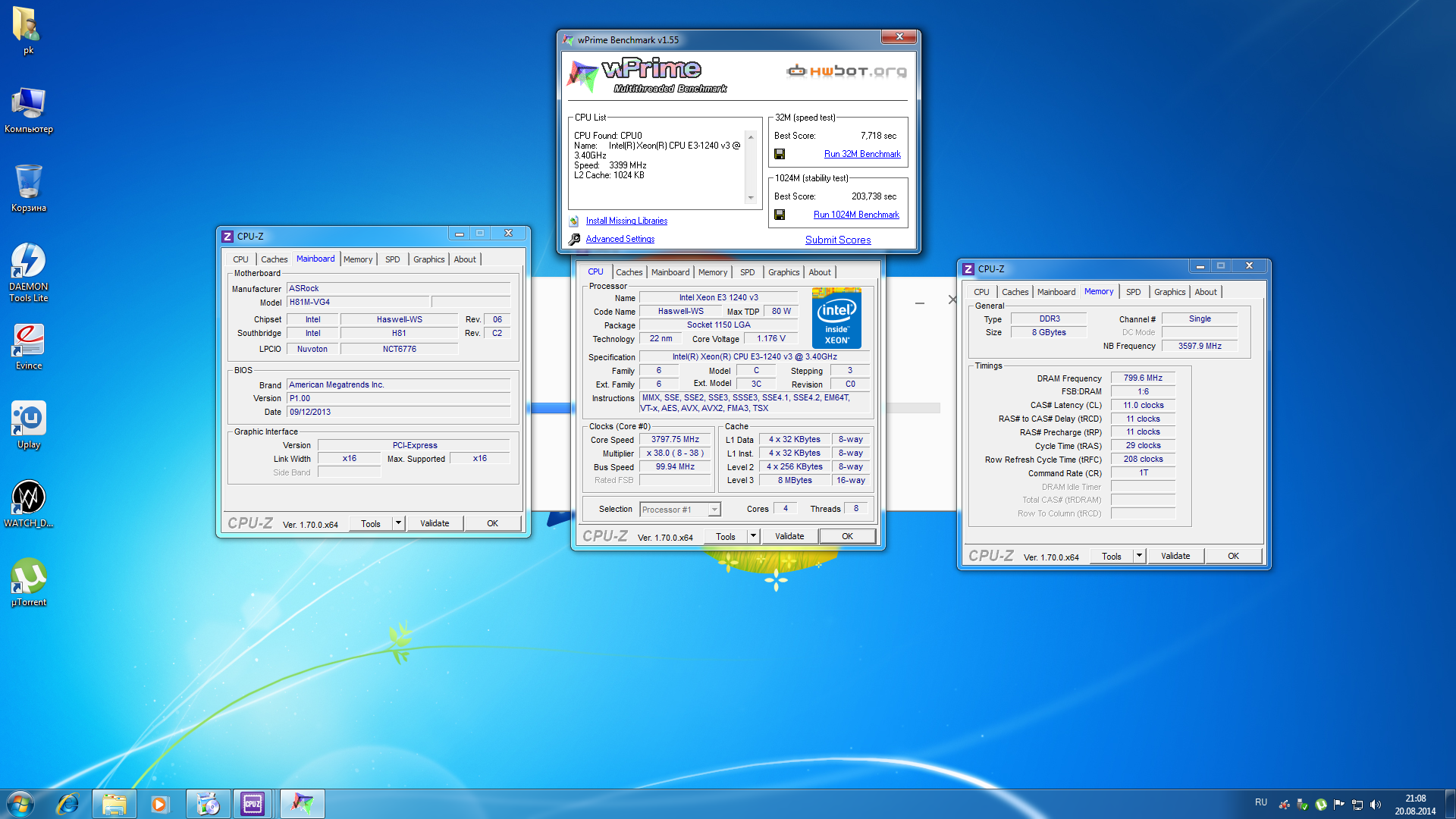
Task: Click Tools button in Memory CPU-Z window
Action: point(1111,556)
